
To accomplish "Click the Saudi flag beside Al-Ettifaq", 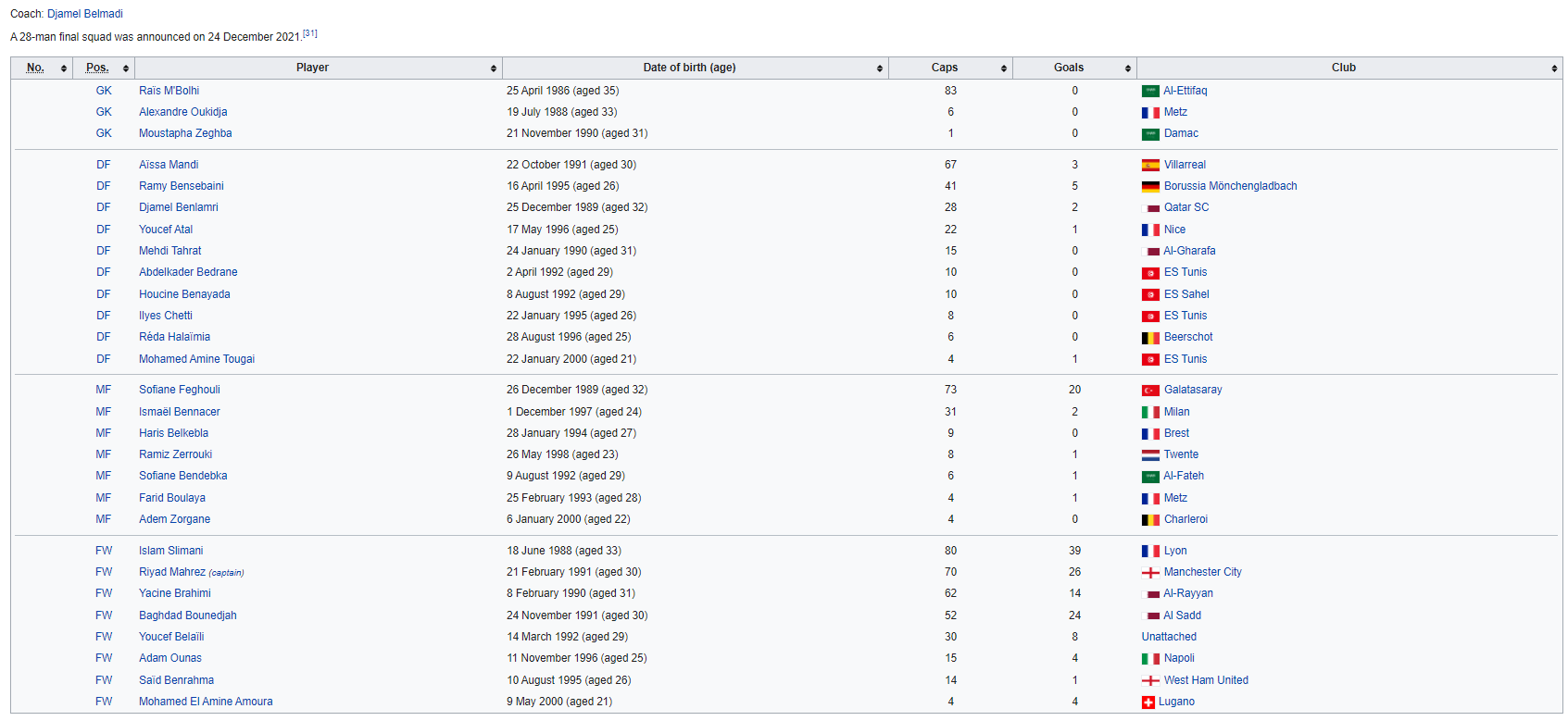I will (1150, 92).
